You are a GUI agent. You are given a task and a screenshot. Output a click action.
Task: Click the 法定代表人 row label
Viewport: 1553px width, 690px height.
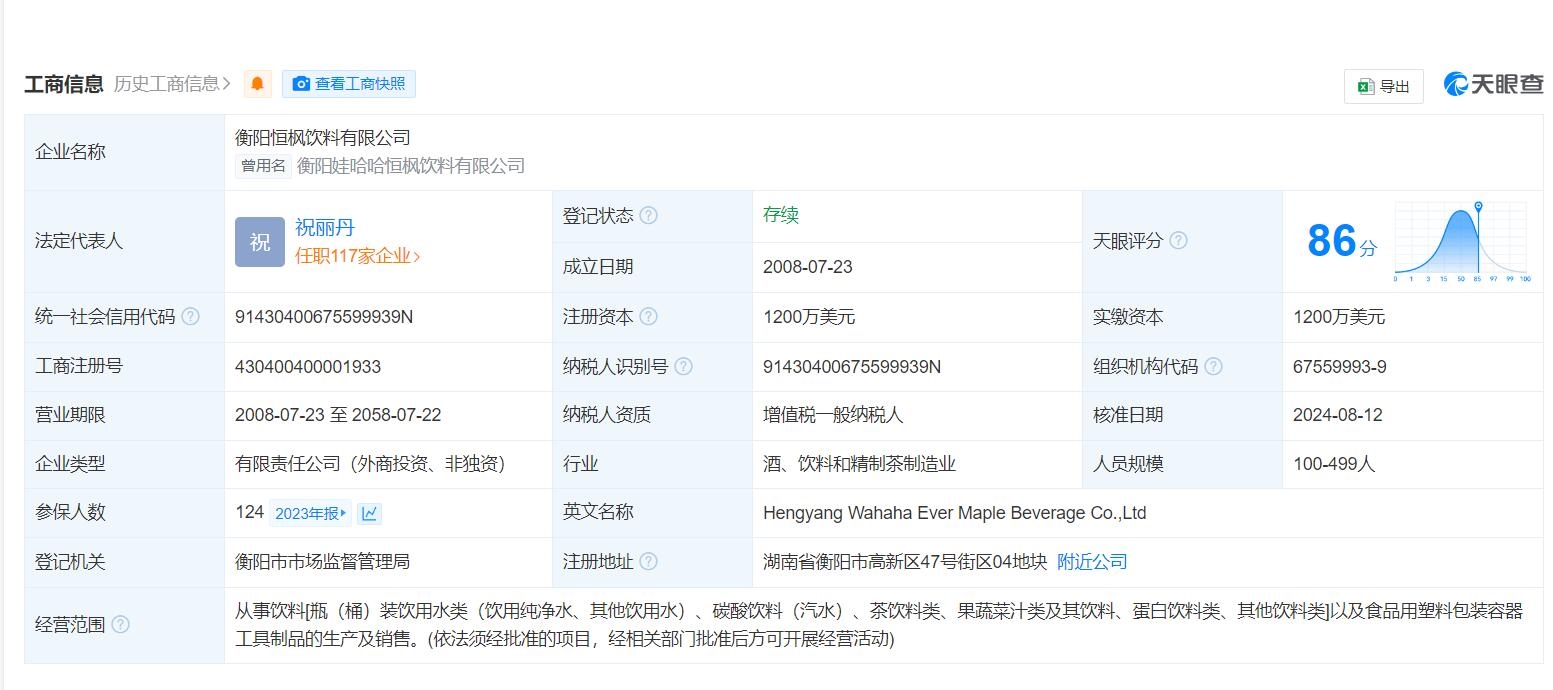point(79,241)
